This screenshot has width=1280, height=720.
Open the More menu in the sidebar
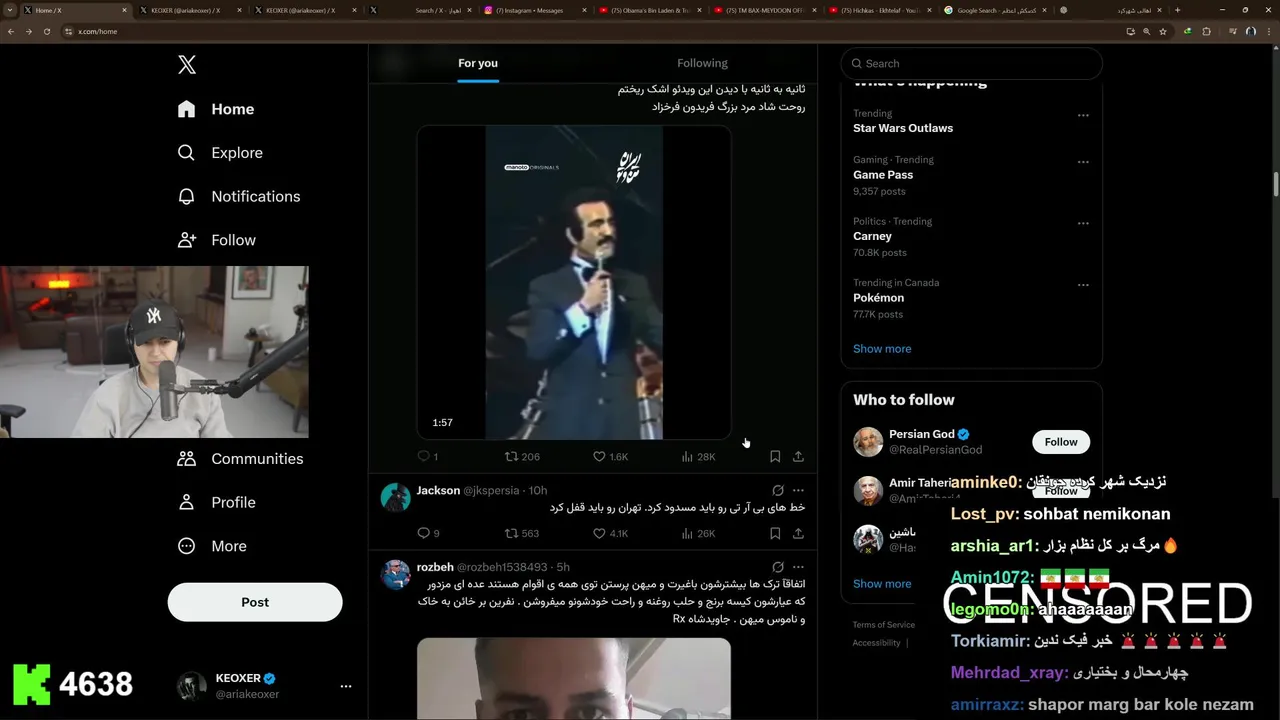(x=212, y=546)
